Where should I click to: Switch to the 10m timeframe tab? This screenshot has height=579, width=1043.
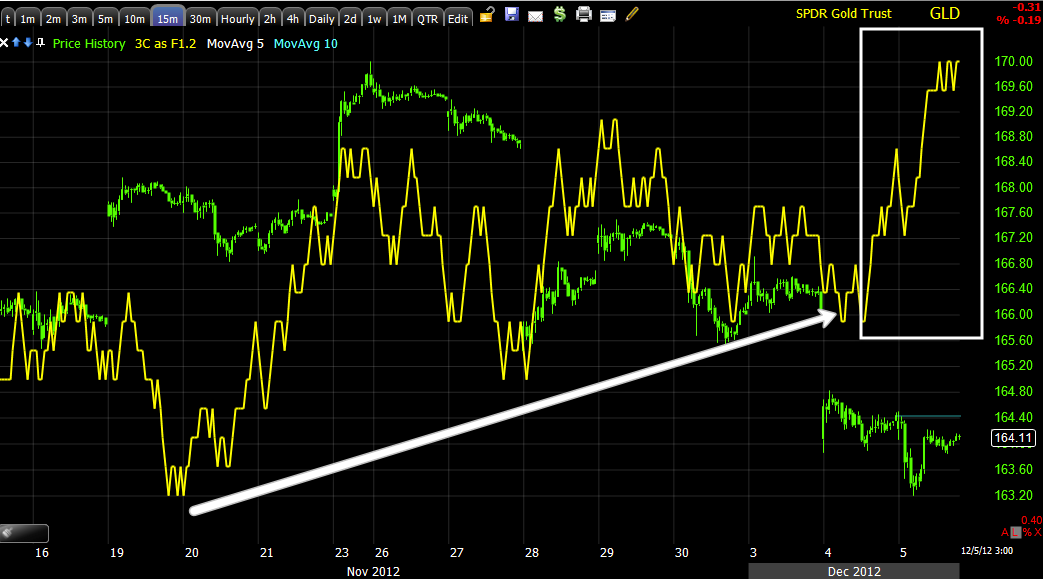(134, 17)
